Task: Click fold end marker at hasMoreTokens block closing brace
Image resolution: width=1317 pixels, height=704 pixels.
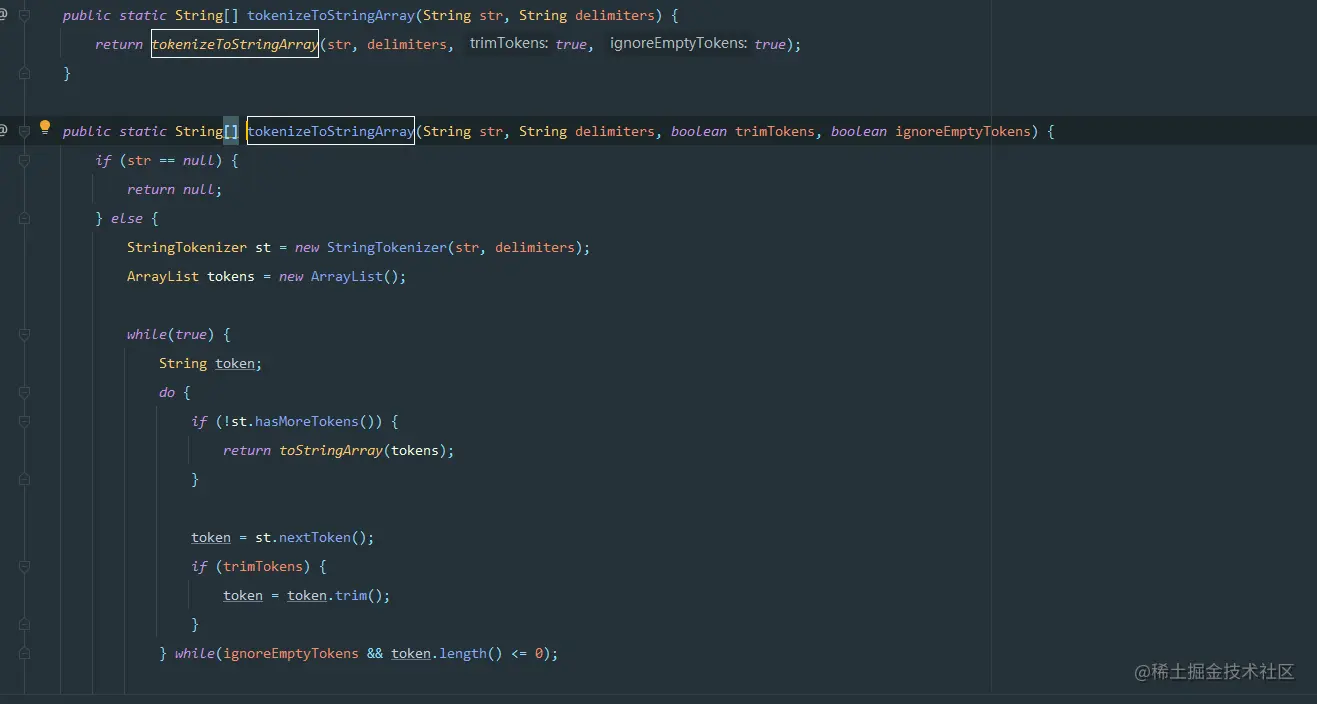Action: click(x=24, y=479)
